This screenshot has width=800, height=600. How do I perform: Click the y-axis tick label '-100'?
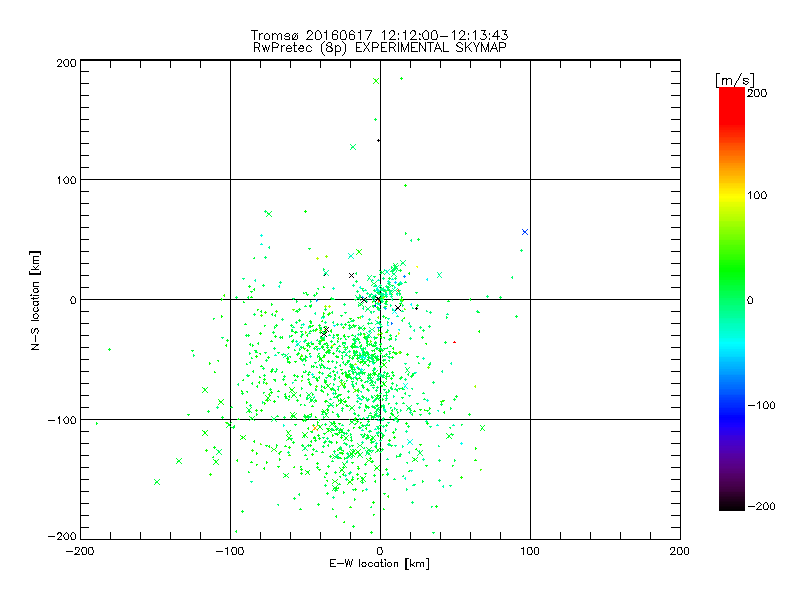click(x=62, y=420)
